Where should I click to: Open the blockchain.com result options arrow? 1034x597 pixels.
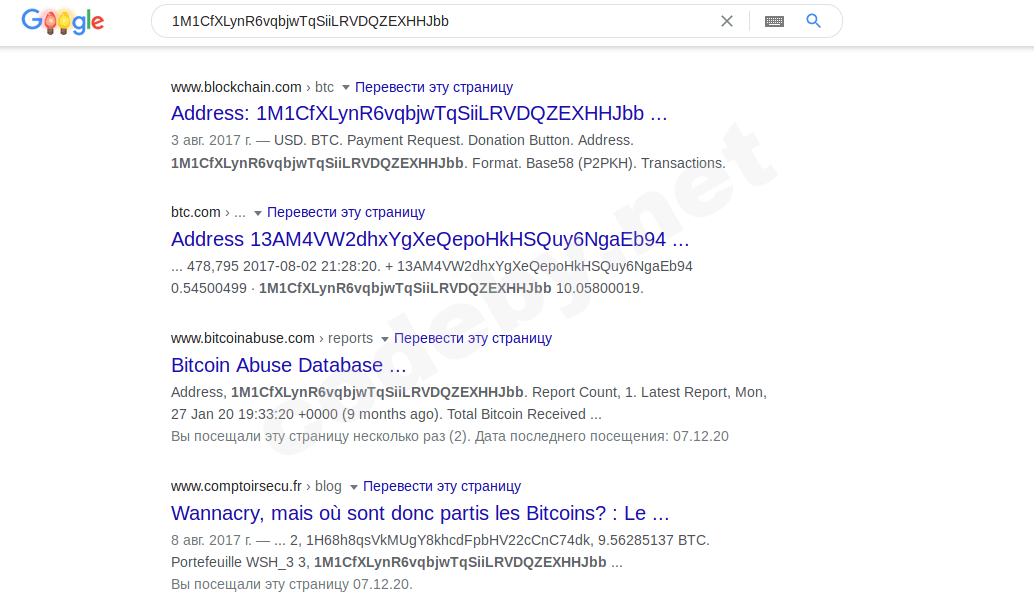point(345,88)
